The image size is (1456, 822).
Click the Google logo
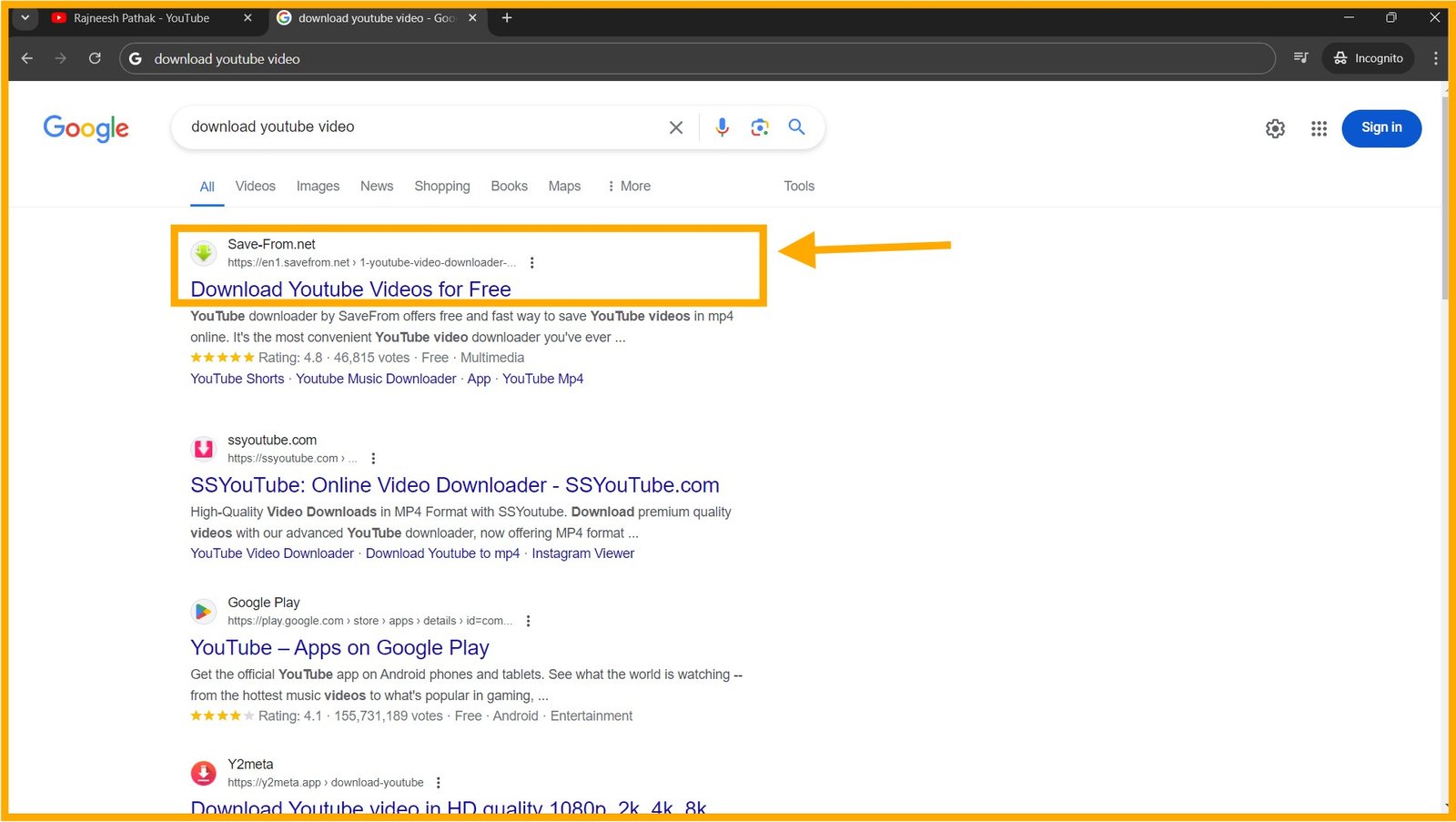pyautogui.click(x=86, y=128)
